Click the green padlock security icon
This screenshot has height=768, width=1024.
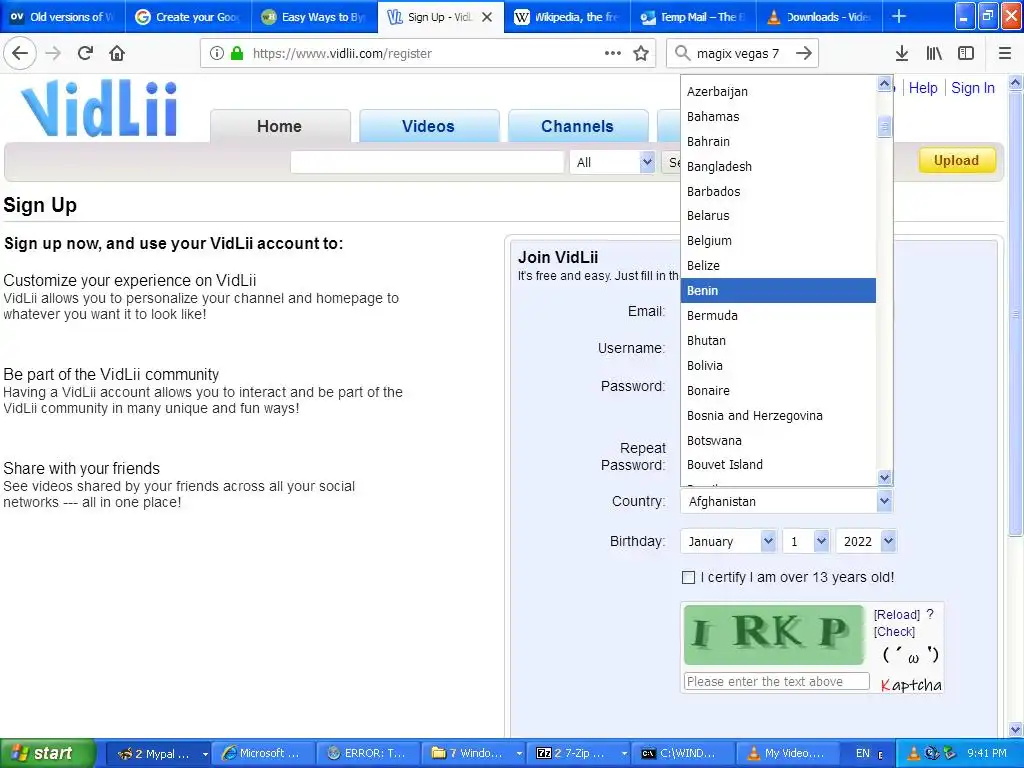(237, 53)
